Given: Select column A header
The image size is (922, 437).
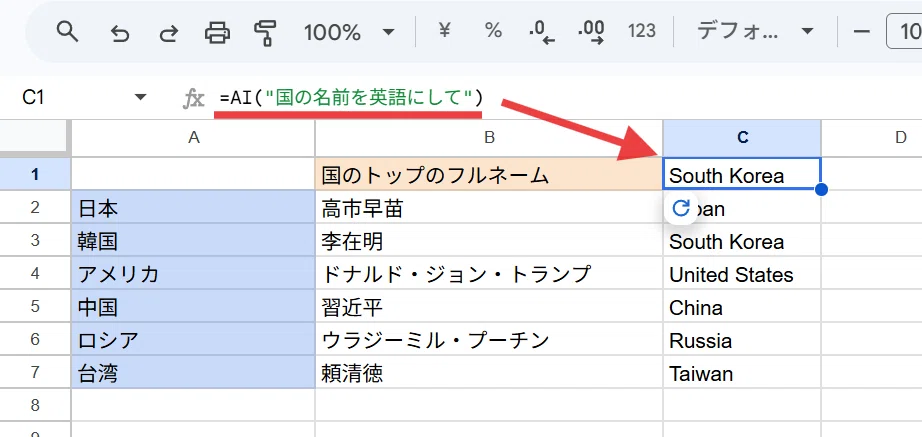Looking at the screenshot, I should pos(193,138).
